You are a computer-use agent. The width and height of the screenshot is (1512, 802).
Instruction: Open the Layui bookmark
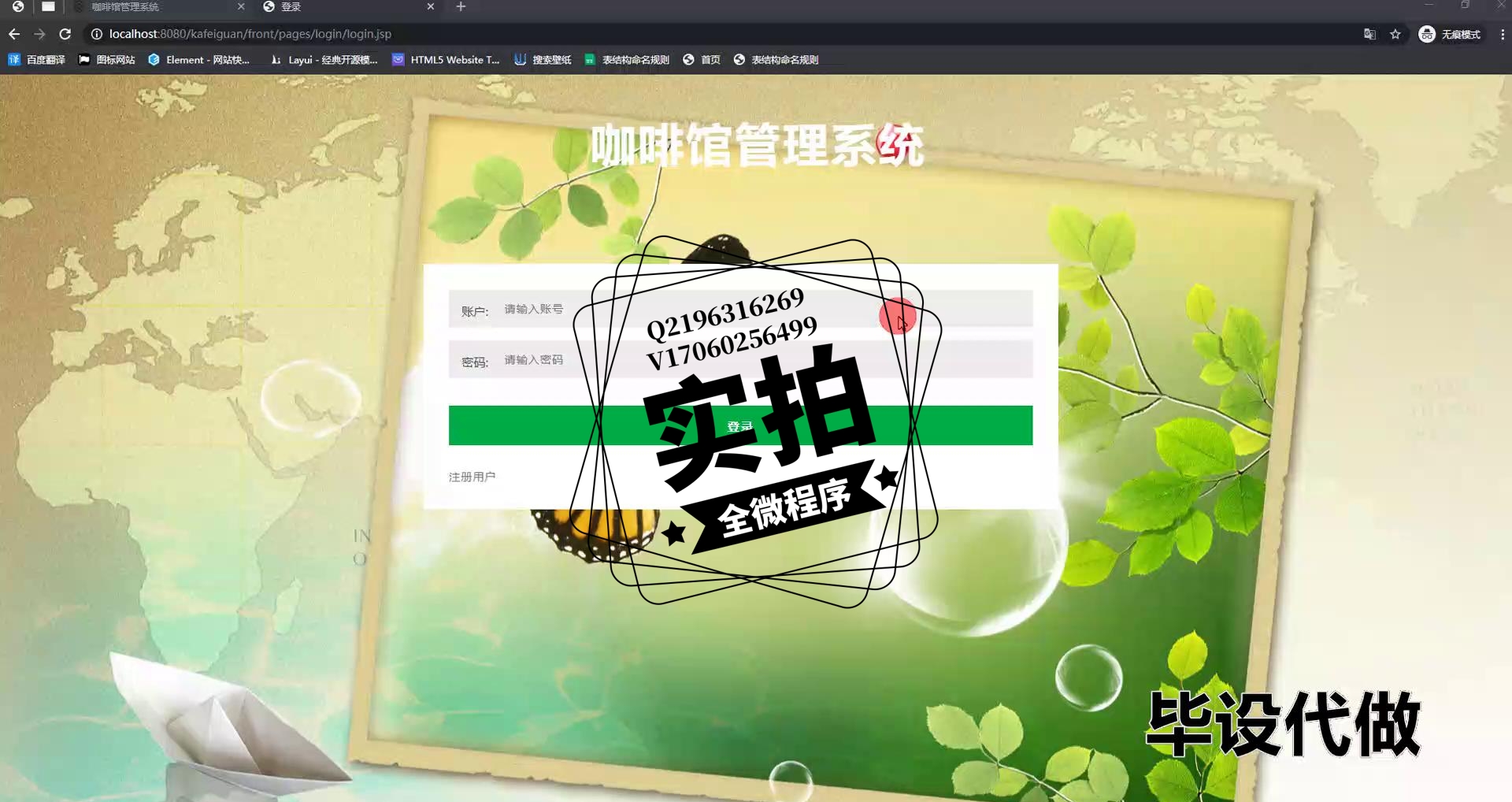(x=324, y=60)
